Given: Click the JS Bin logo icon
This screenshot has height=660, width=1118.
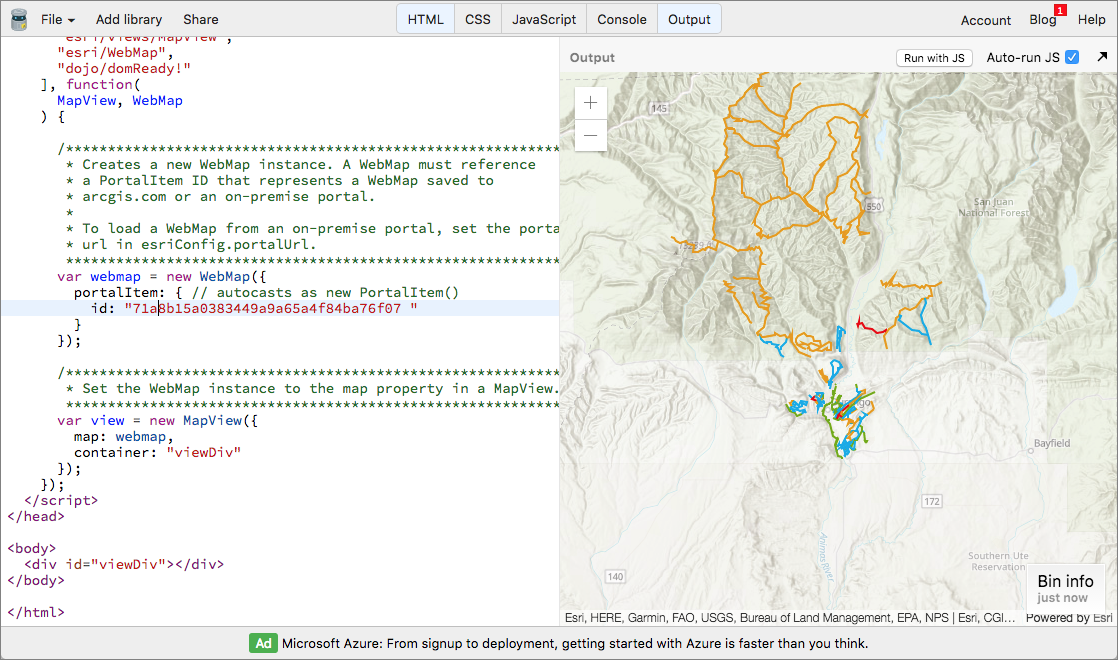Looking at the screenshot, I should click(x=19, y=19).
